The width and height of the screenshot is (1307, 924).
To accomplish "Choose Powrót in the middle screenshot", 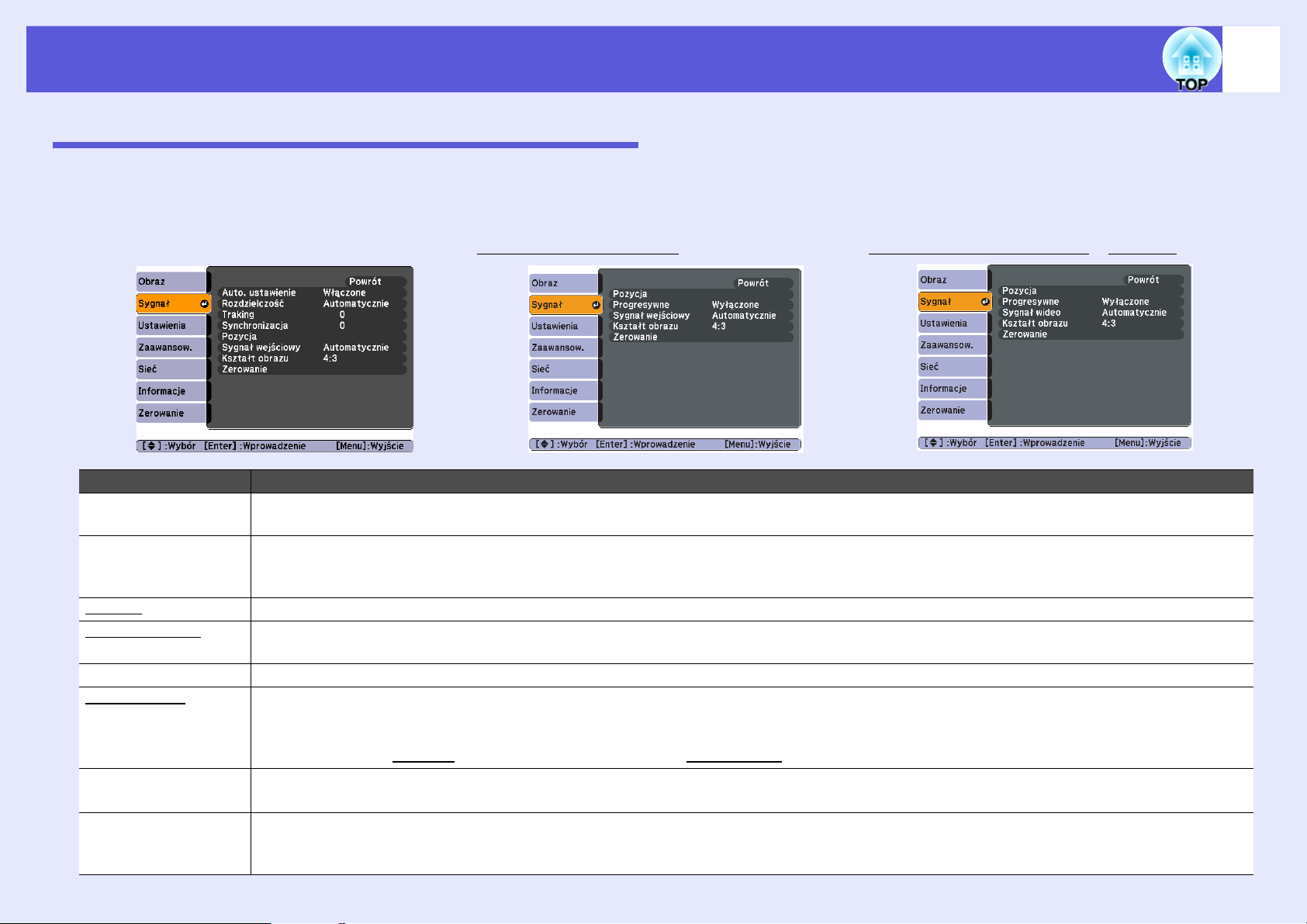I will (x=762, y=283).
